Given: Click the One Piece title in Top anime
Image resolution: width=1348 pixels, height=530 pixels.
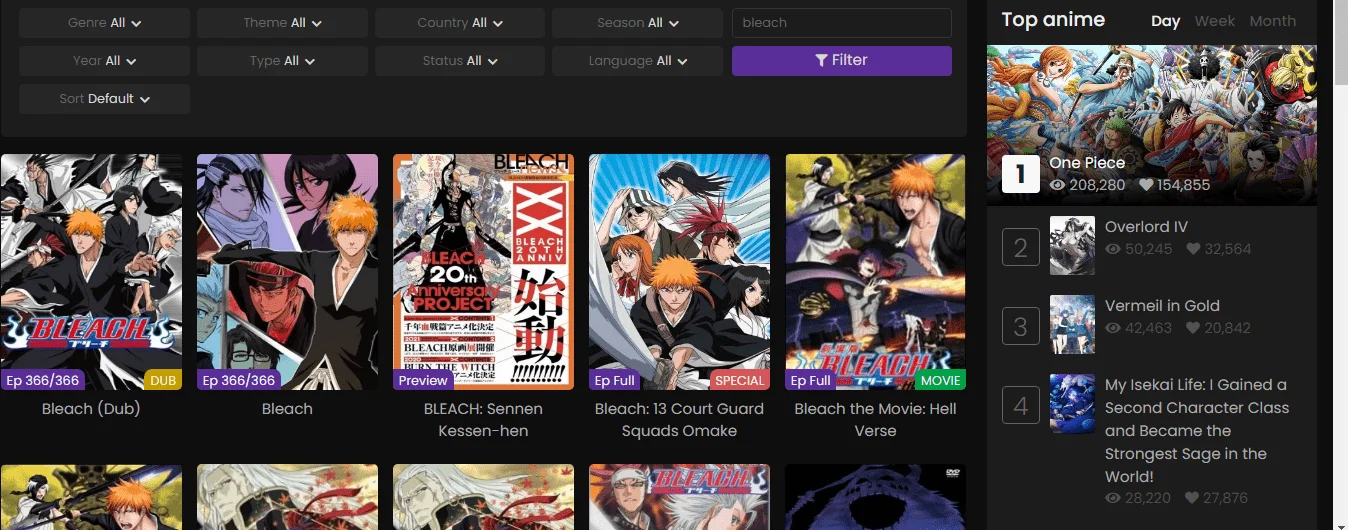Looking at the screenshot, I should 1087,163.
